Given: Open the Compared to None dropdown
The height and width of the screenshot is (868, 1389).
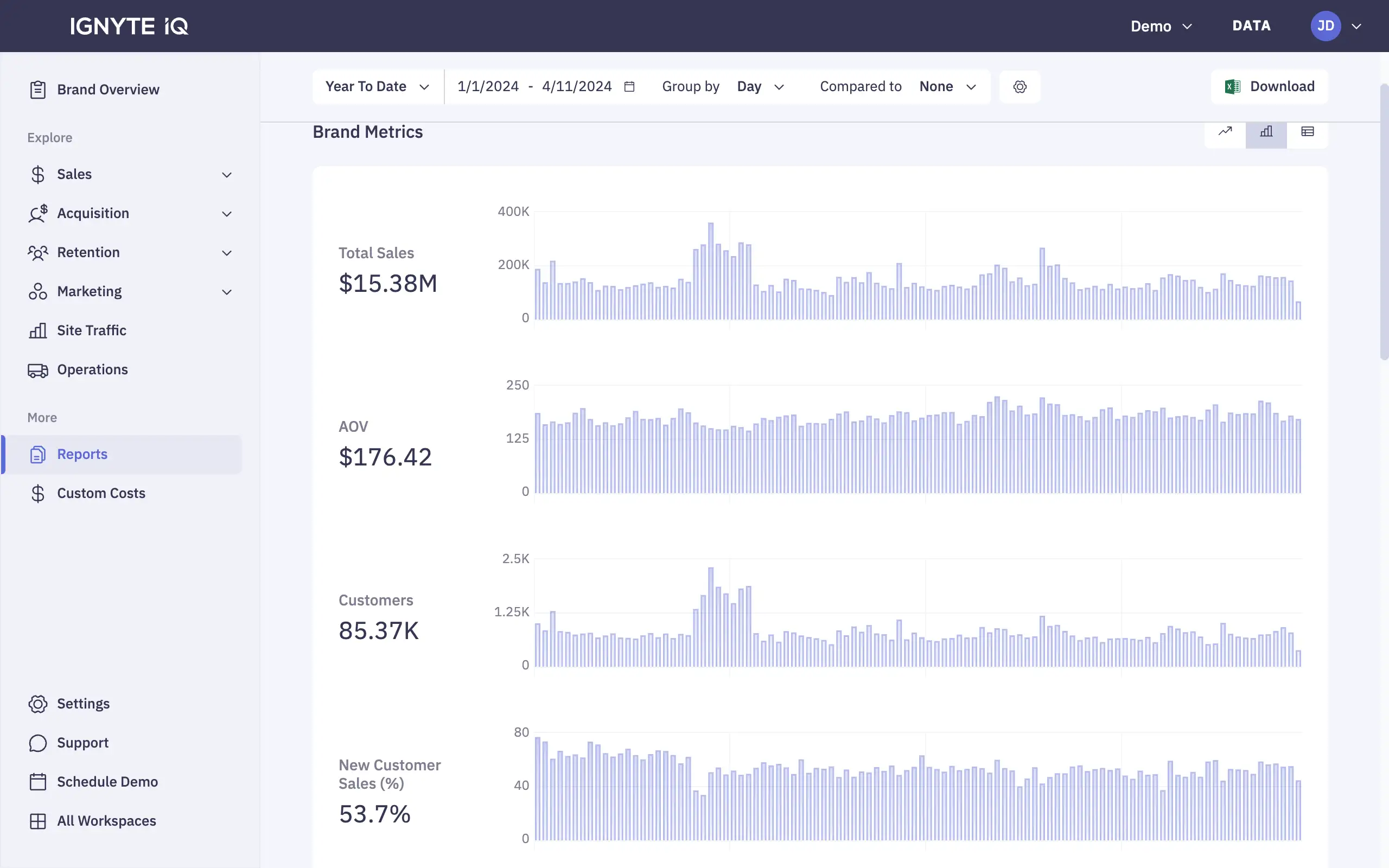Looking at the screenshot, I should (x=948, y=87).
